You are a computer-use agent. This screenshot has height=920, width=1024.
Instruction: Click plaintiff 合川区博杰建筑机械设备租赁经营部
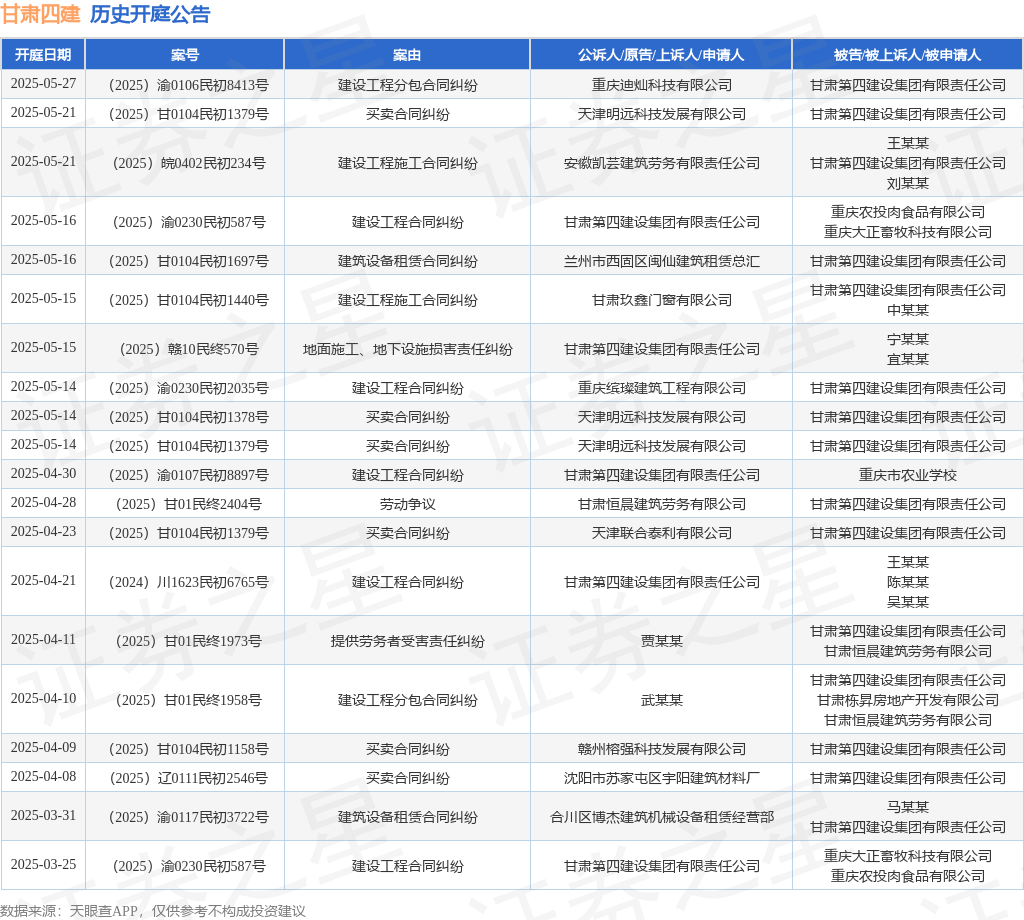coord(661,817)
